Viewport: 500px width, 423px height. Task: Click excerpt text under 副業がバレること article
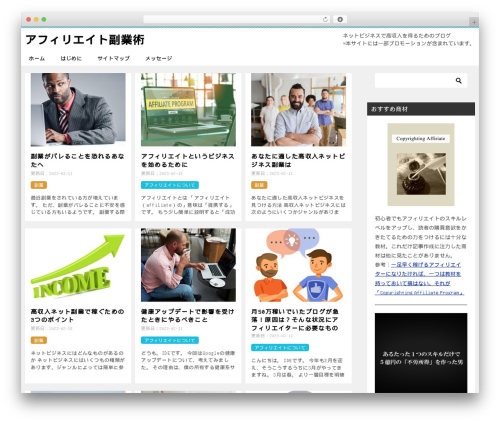coord(78,205)
